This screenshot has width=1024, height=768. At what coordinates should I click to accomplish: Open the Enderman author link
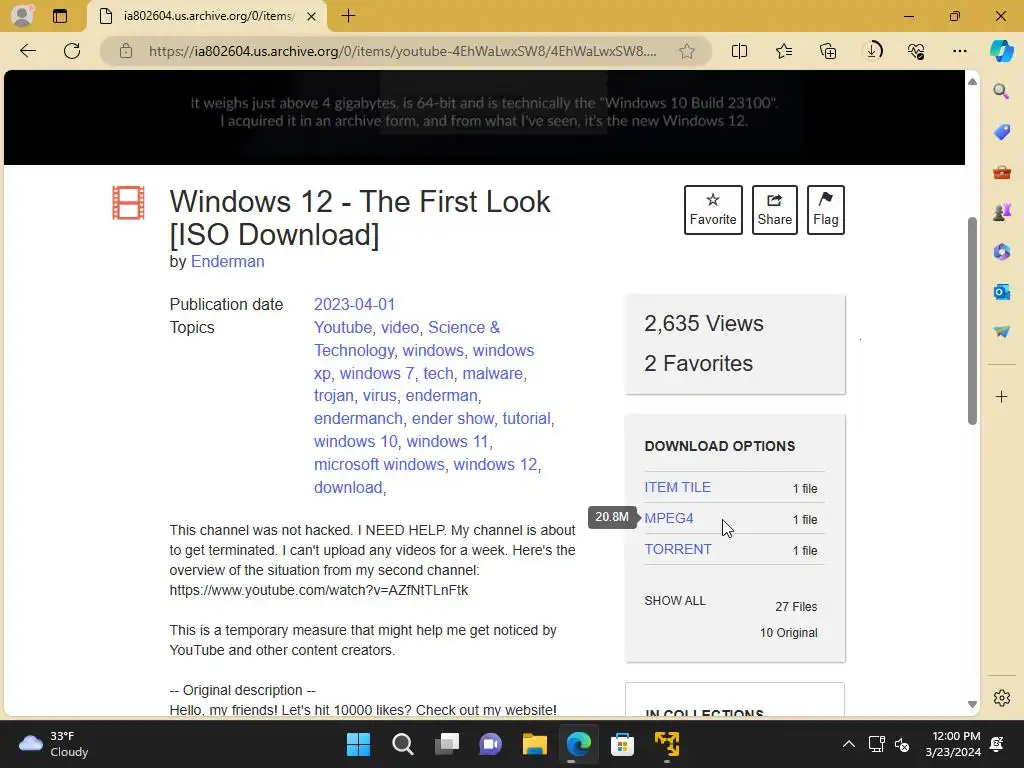(227, 261)
